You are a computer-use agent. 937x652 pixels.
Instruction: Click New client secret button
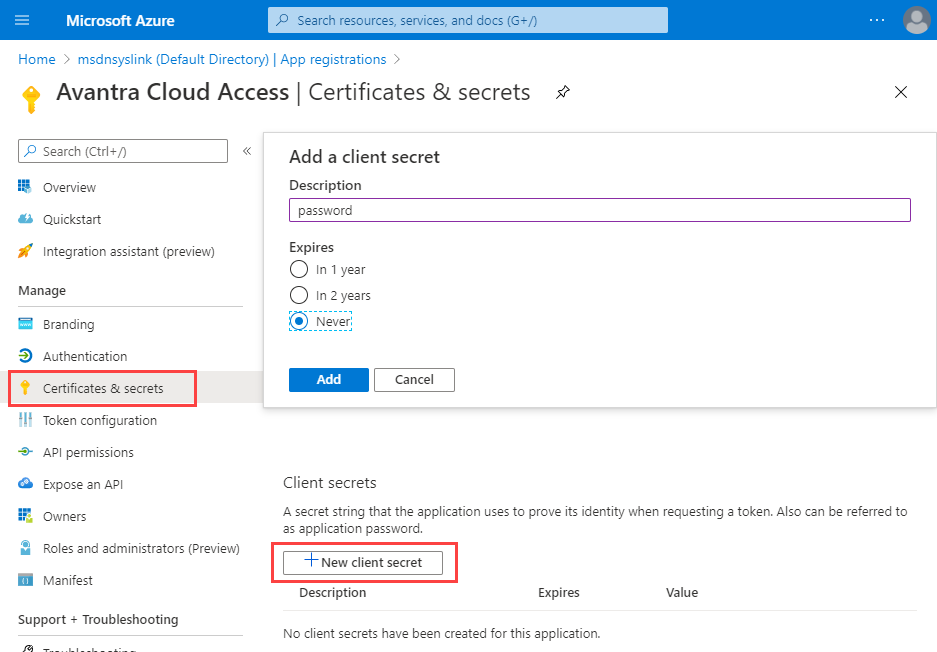(363, 562)
